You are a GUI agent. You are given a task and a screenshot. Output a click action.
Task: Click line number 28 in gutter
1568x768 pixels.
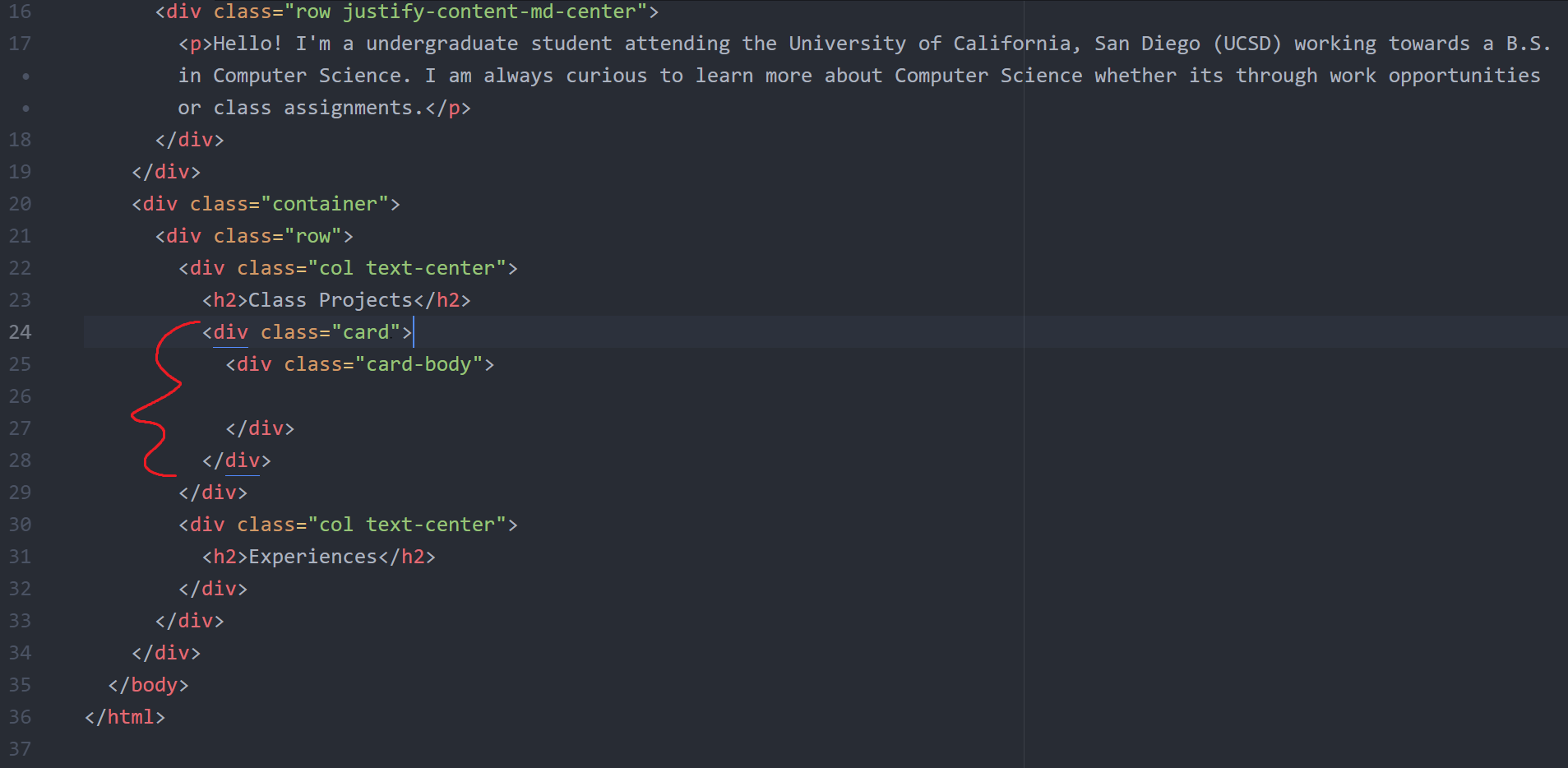[x=20, y=460]
